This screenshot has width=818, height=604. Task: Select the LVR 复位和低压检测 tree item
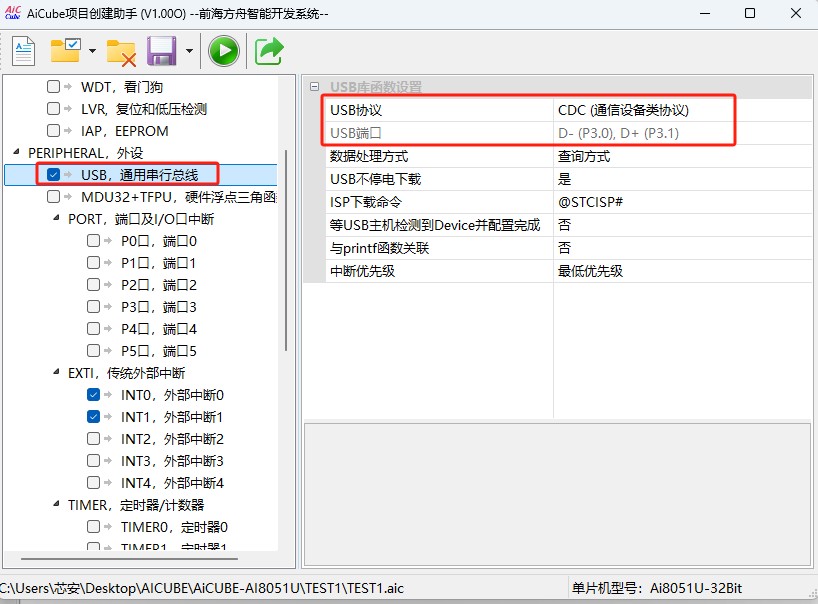point(144,108)
